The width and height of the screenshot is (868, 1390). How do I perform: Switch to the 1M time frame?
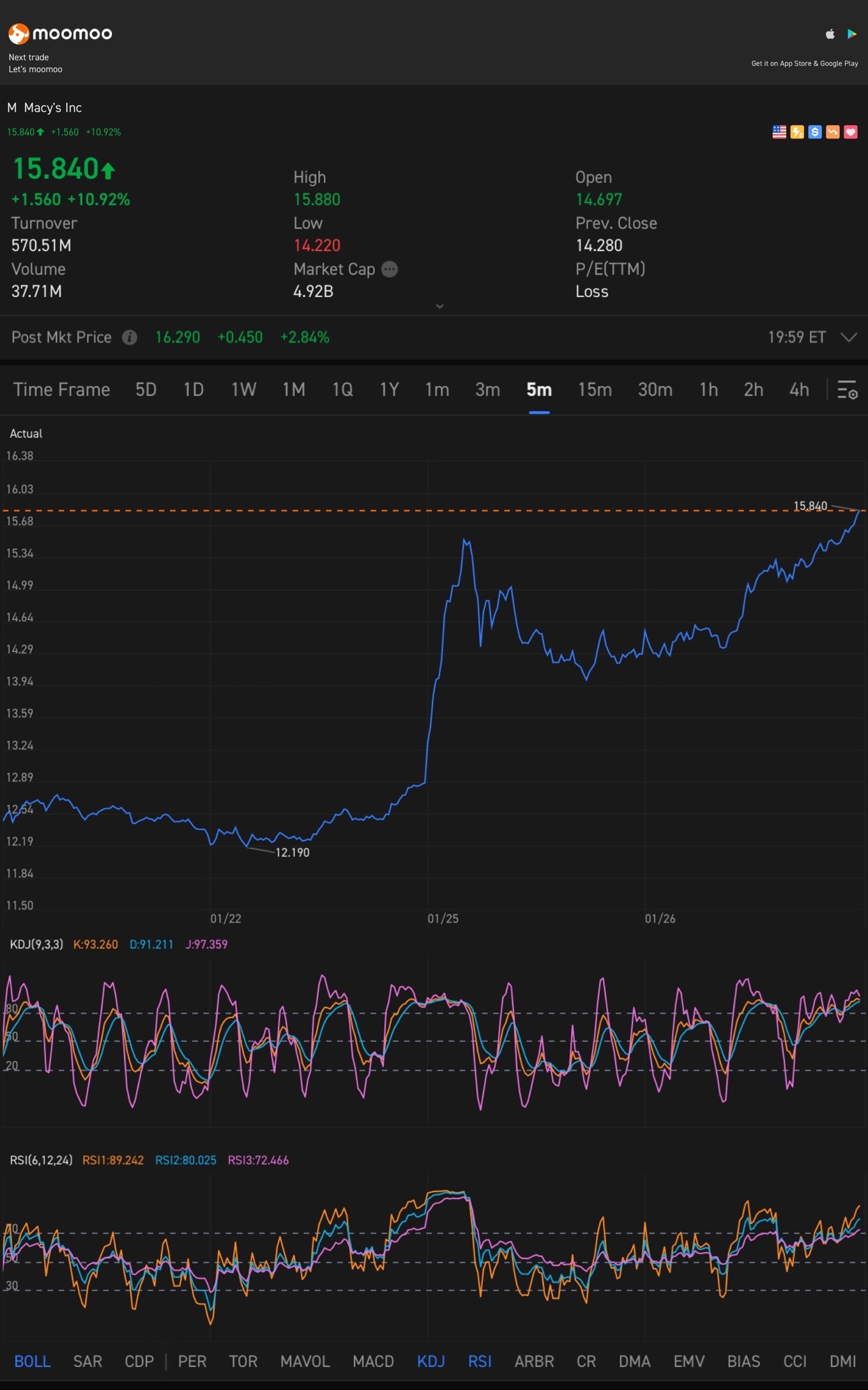coord(294,390)
